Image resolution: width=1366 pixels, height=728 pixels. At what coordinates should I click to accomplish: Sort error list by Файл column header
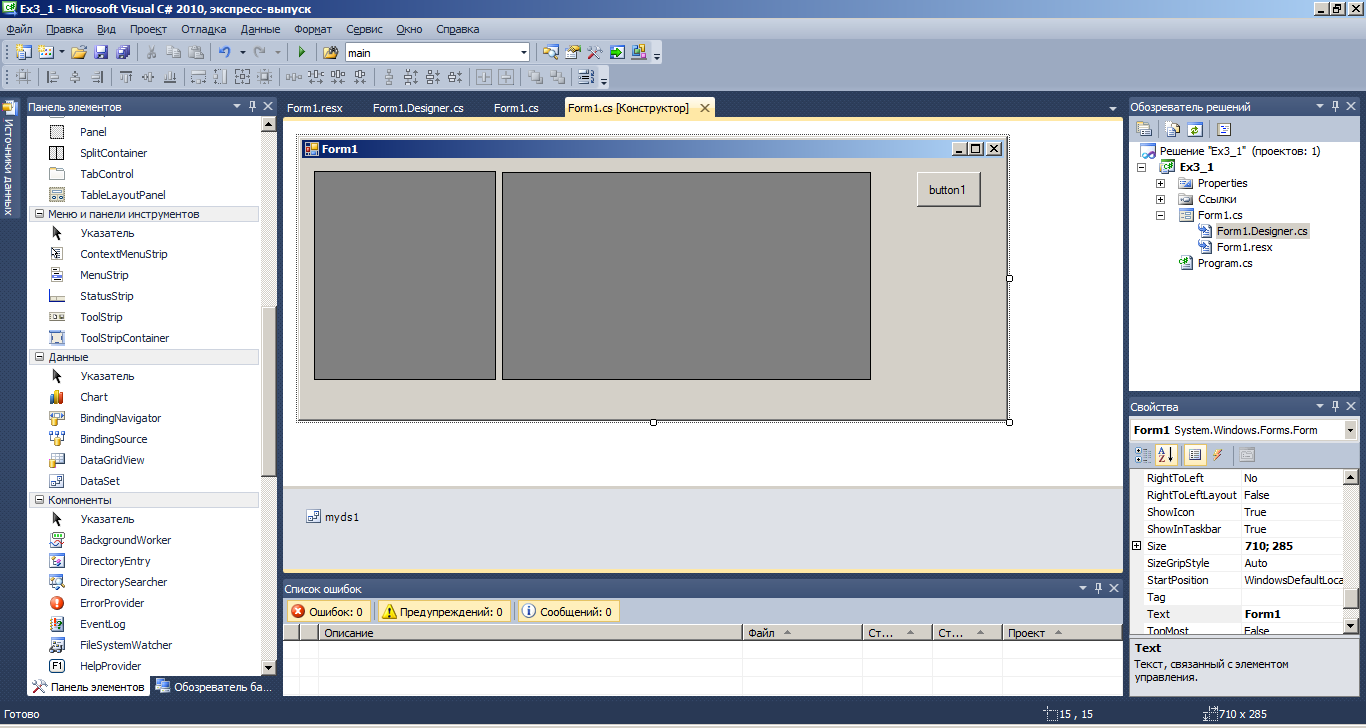[802, 633]
